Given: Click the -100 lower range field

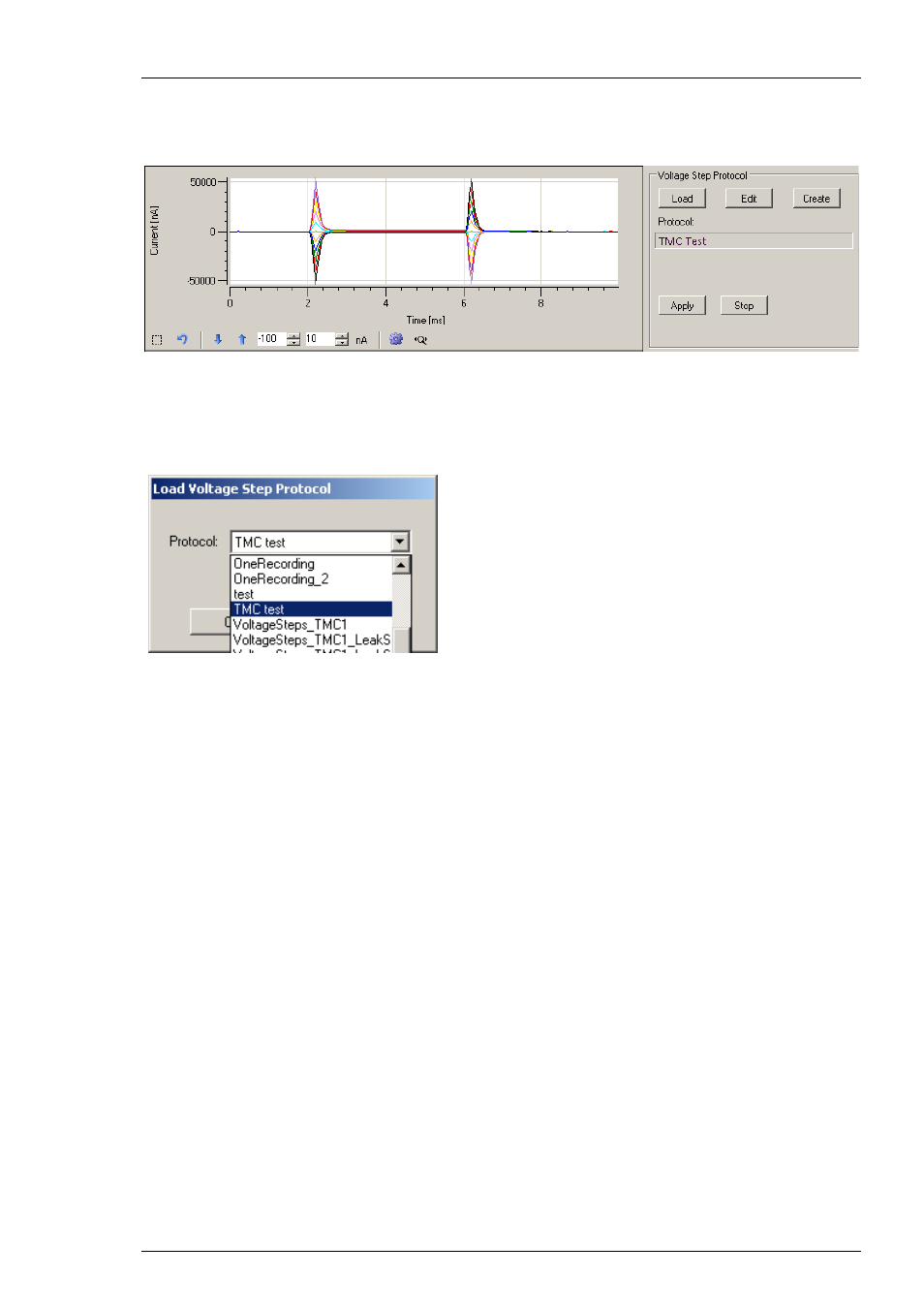Looking at the screenshot, I should (x=271, y=339).
